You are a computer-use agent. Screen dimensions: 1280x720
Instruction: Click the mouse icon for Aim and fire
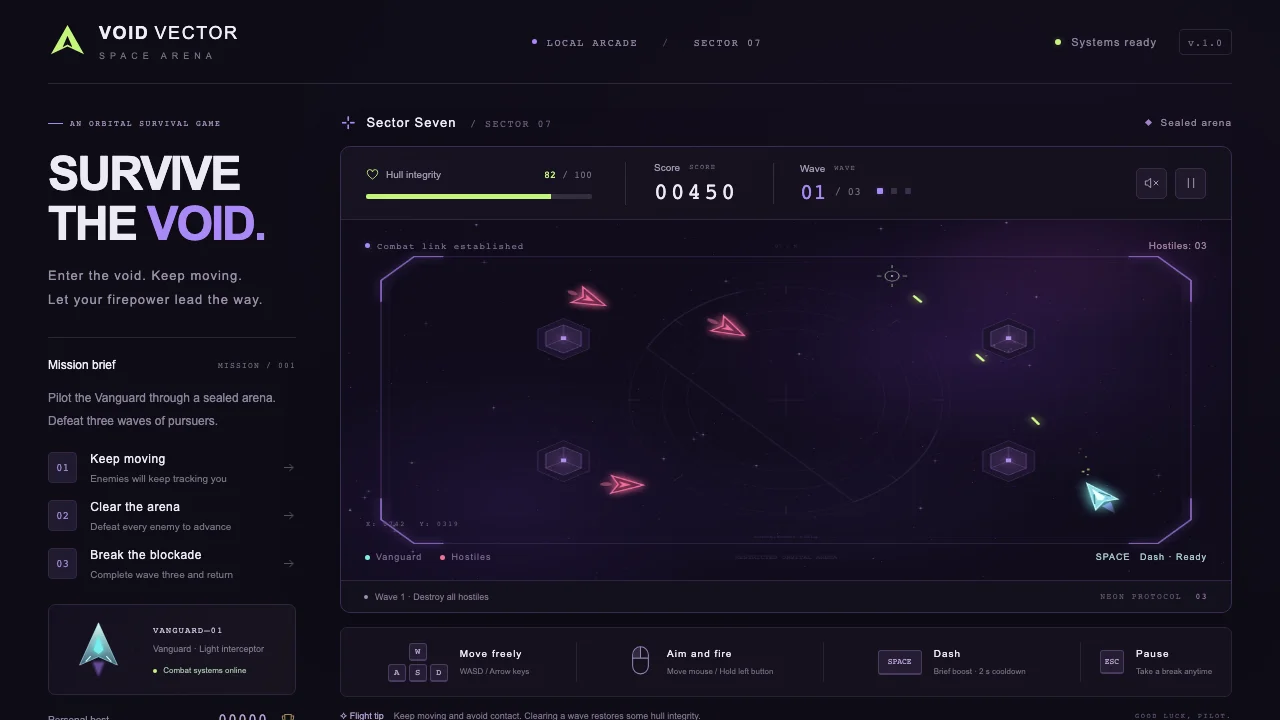[x=640, y=660]
